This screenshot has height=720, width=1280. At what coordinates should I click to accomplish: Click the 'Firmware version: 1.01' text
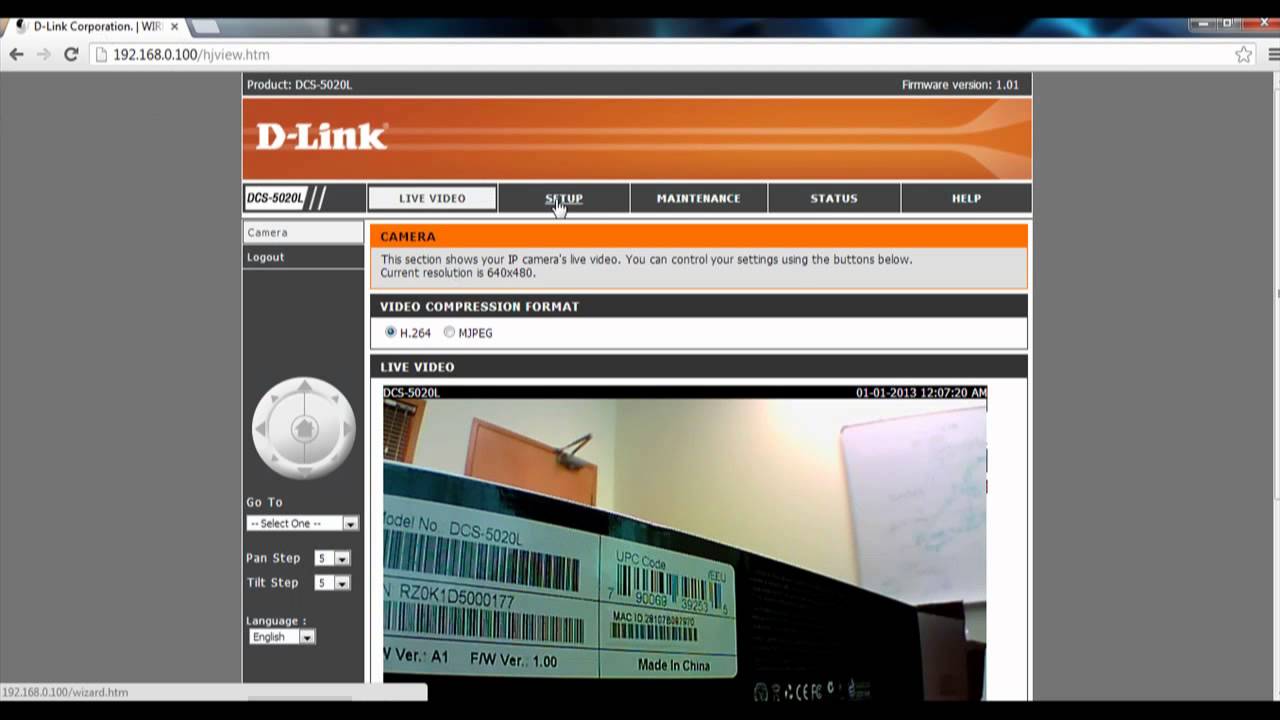[x=960, y=85]
